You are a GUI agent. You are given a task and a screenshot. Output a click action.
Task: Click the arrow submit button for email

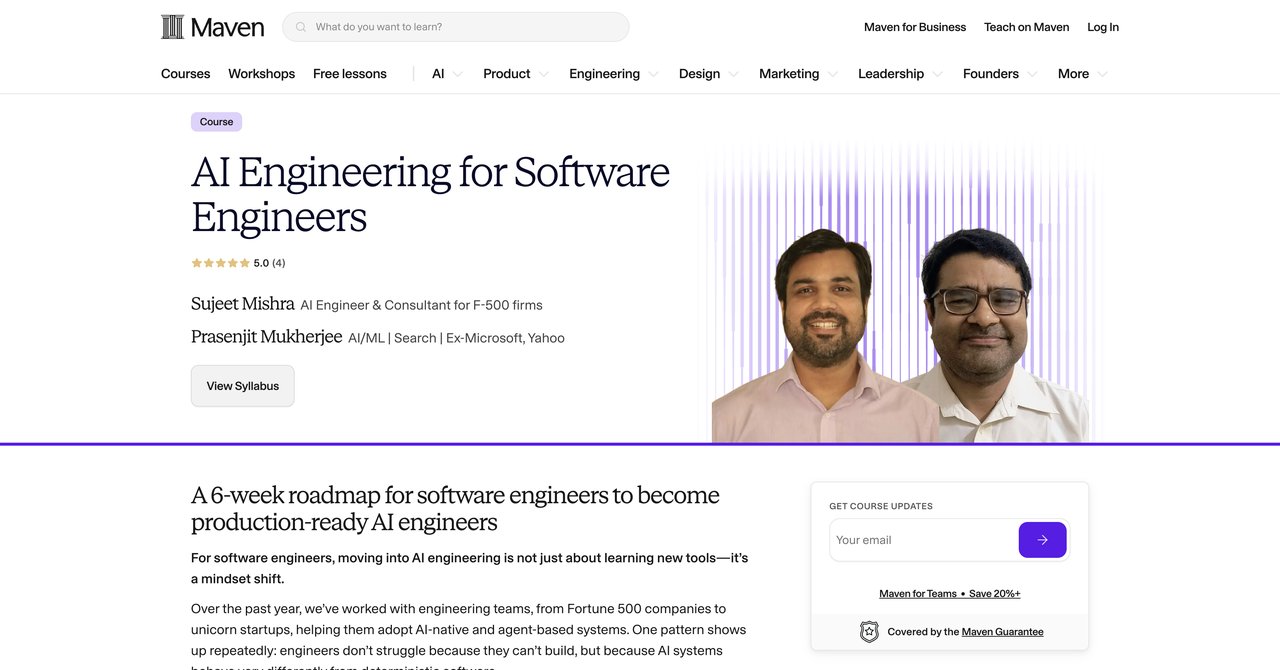[1042, 540]
